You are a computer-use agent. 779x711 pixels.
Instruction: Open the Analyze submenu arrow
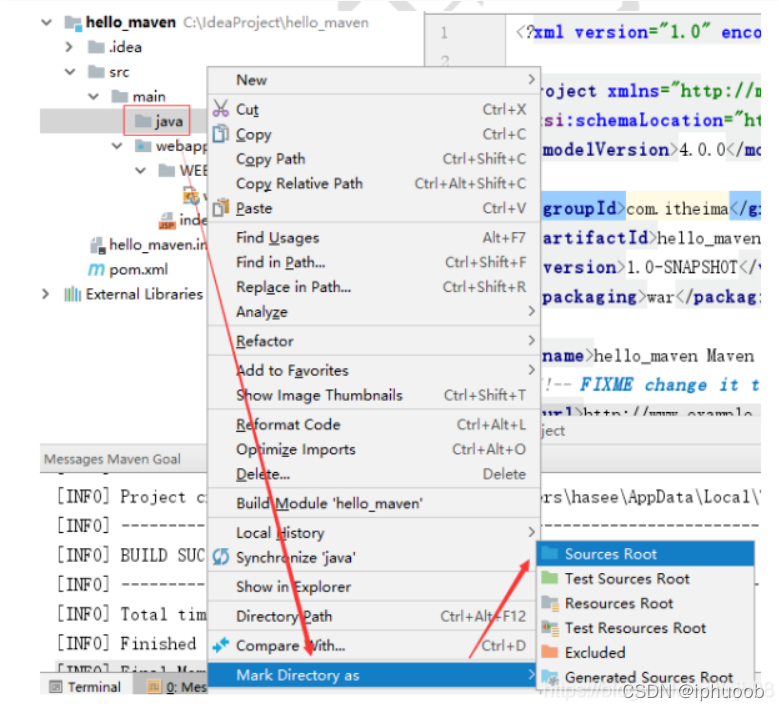(531, 312)
